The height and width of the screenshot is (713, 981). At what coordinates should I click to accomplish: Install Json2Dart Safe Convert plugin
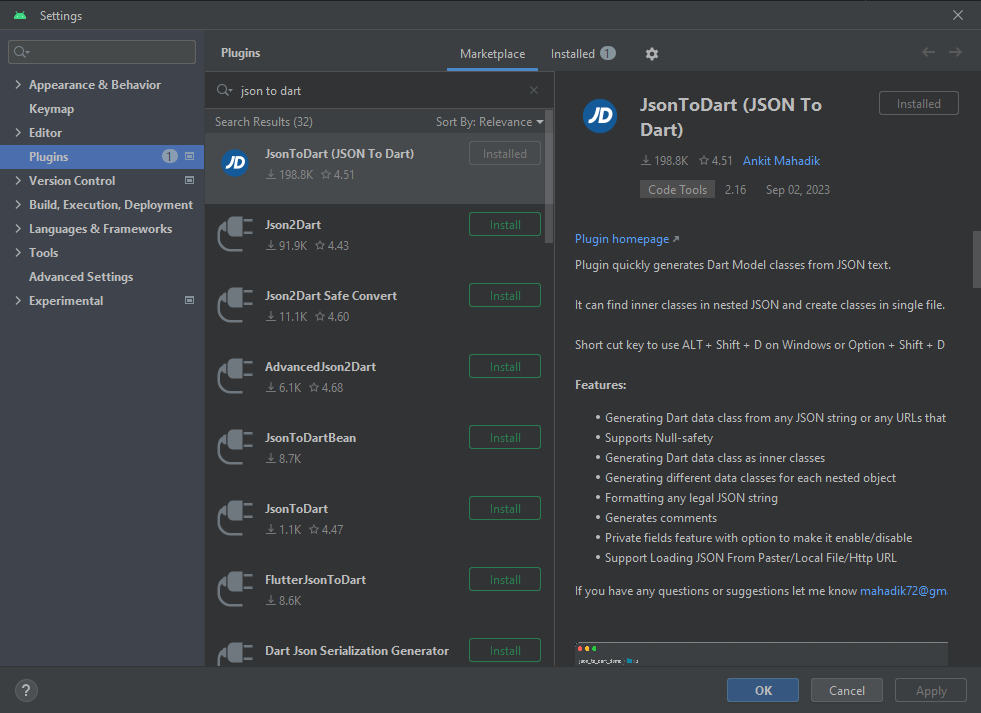click(x=505, y=296)
